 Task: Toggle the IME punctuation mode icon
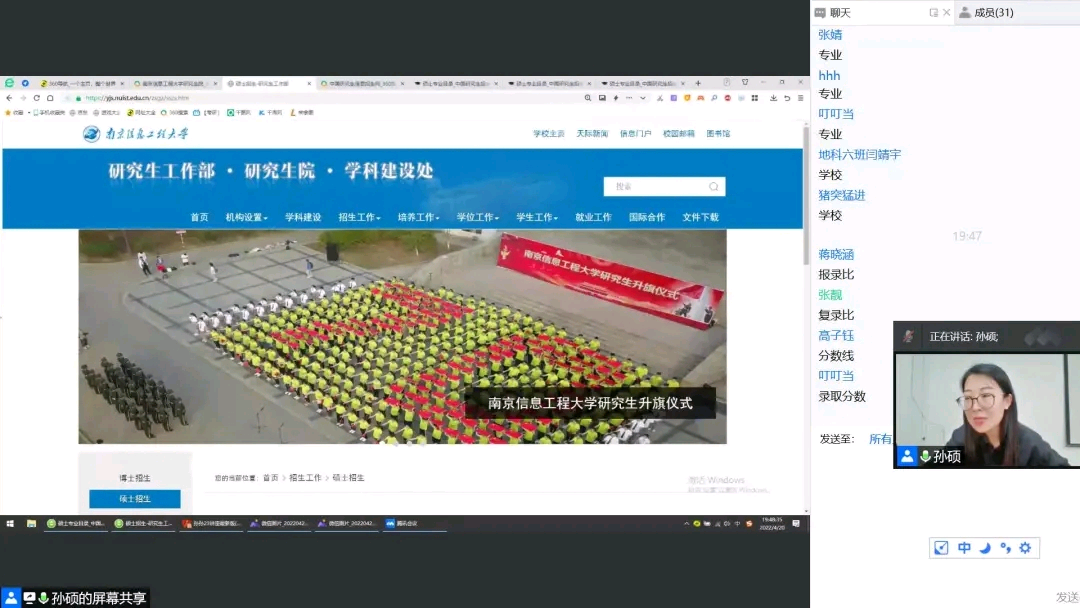coord(1005,548)
